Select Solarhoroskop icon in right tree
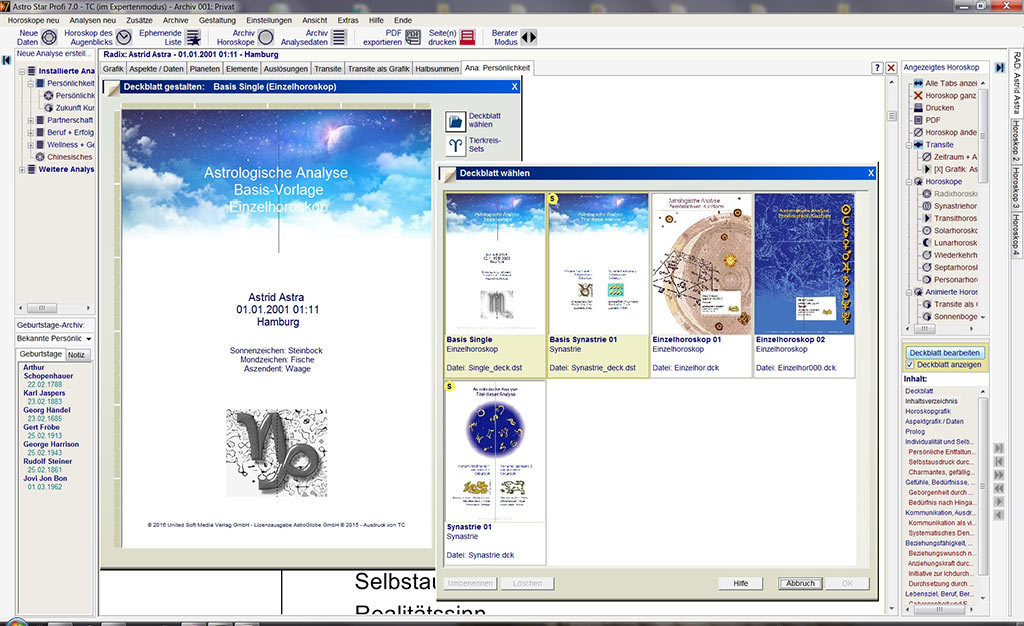Image resolution: width=1024 pixels, height=626 pixels. [927, 230]
